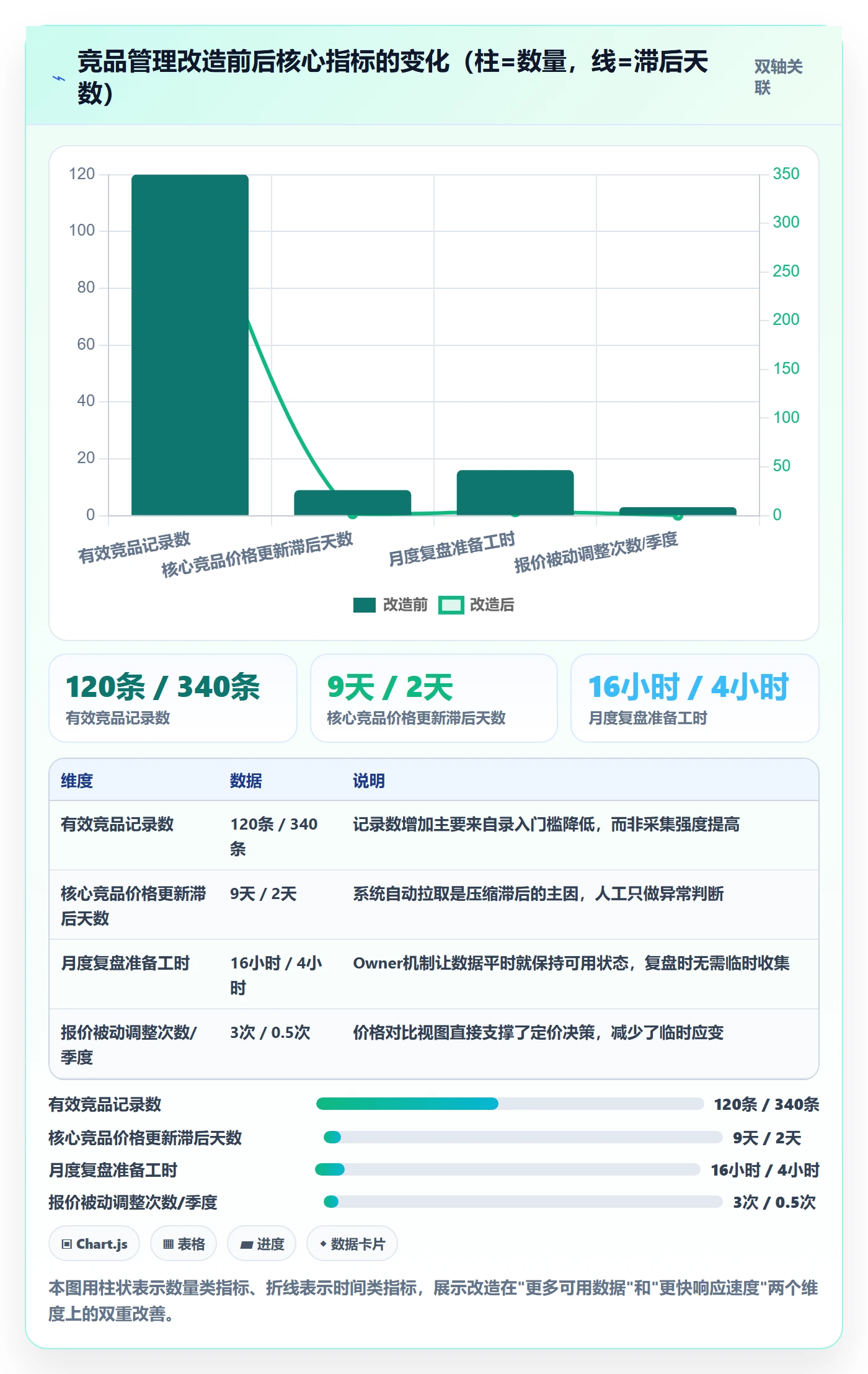The height and width of the screenshot is (1374, 868).
Task: Click the footer note starting 本图用柱状表示
Action: 433,1300
